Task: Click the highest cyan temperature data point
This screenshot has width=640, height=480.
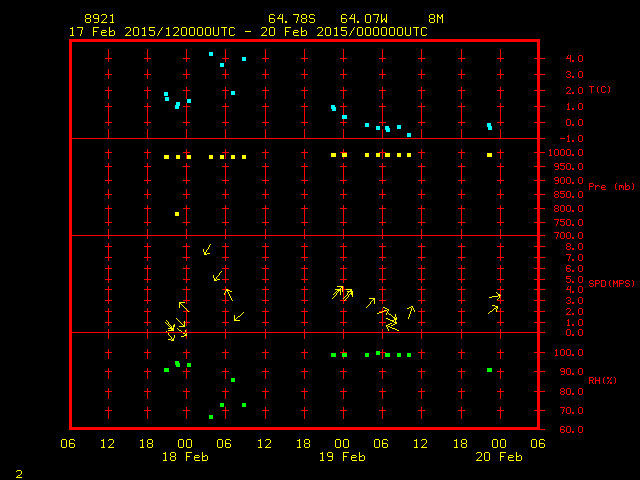Action: 211,54
